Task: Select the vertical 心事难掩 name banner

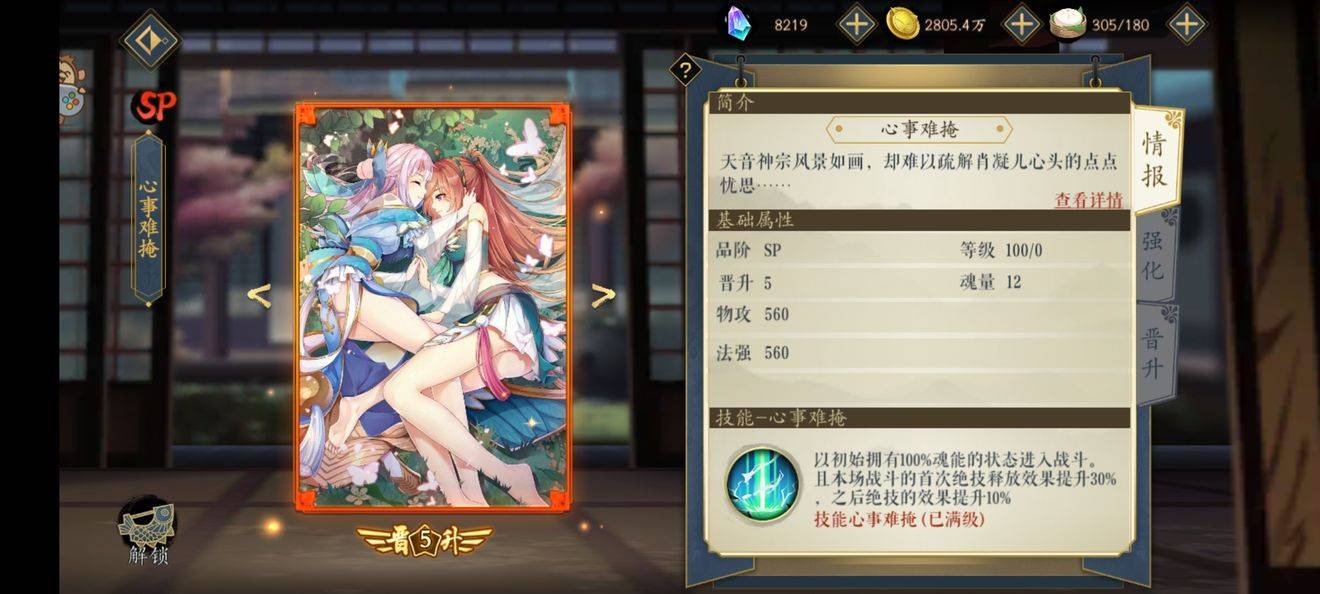Action: click(149, 218)
